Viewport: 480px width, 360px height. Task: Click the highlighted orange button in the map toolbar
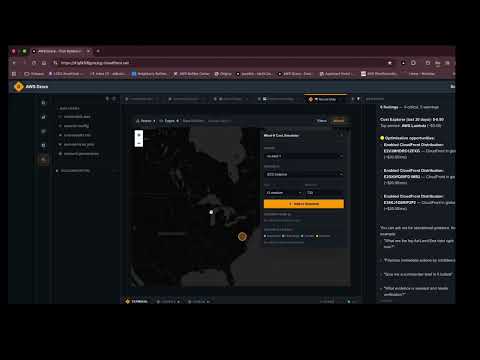pos(339,121)
